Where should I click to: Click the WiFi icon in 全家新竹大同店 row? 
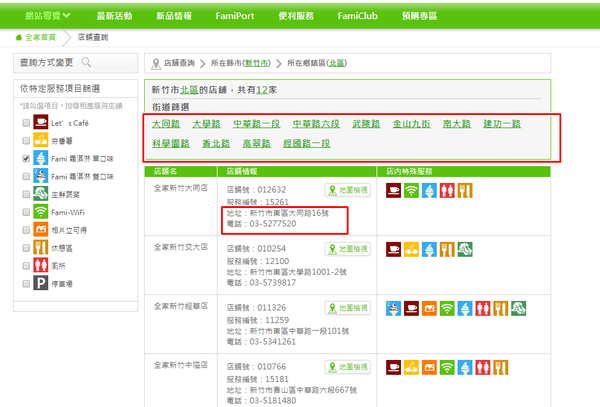coord(411,190)
